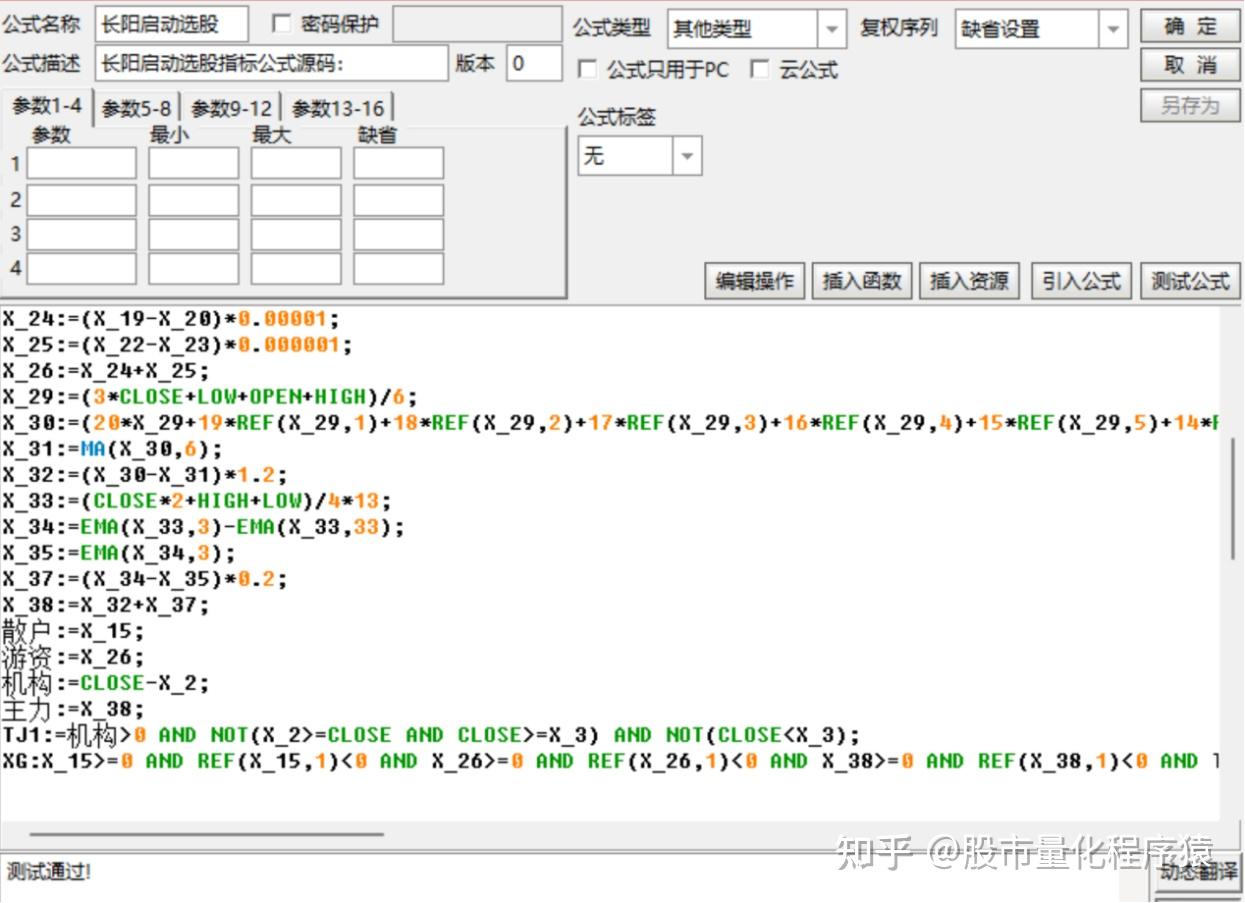The width and height of the screenshot is (1245, 903).
Task: Click the code editor vertical scrollbar thumb
Action: (x=1231, y=497)
